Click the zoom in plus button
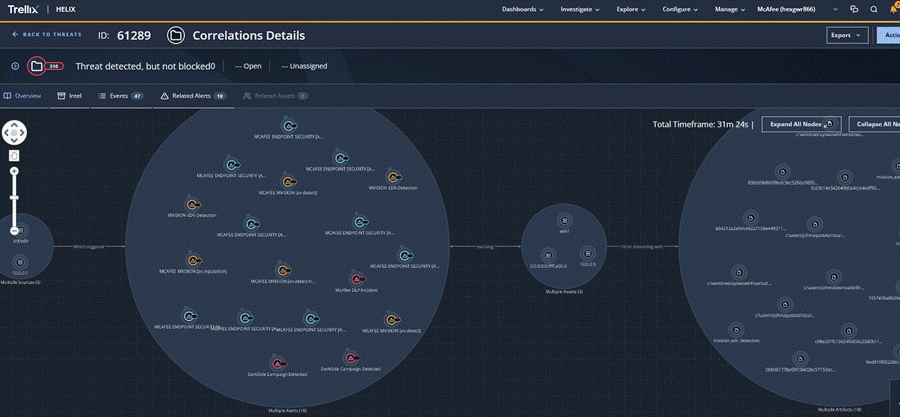 14,171
